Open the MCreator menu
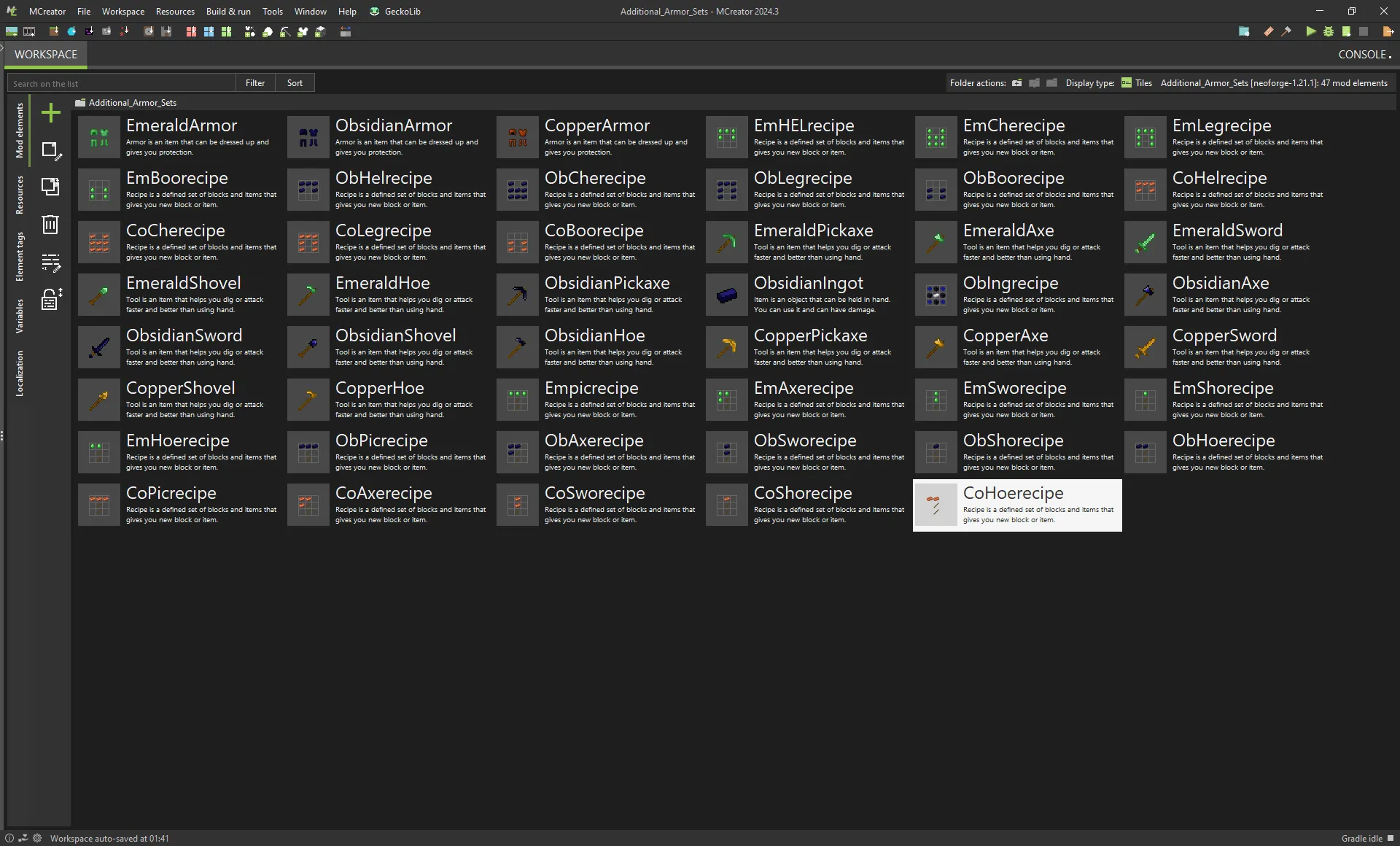This screenshot has height=846, width=1400. [47, 11]
